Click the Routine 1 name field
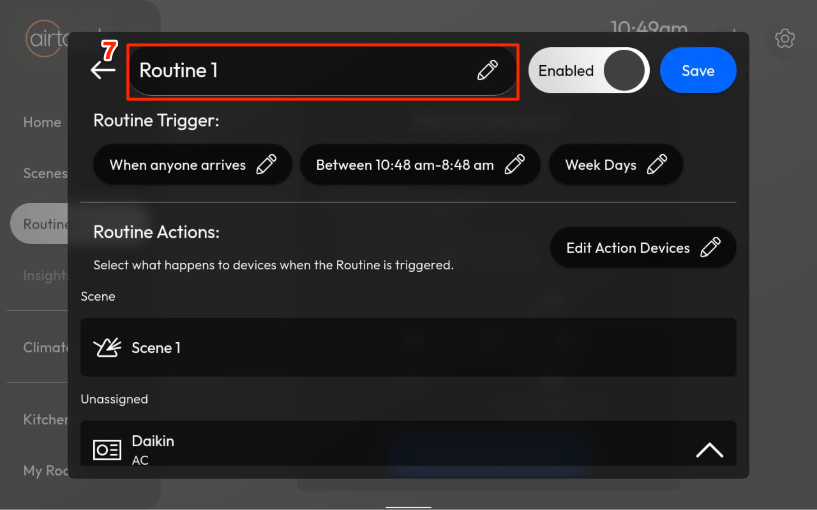Image resolution: width=817 pixels, height=510 pixels. (x=300, y=71)
